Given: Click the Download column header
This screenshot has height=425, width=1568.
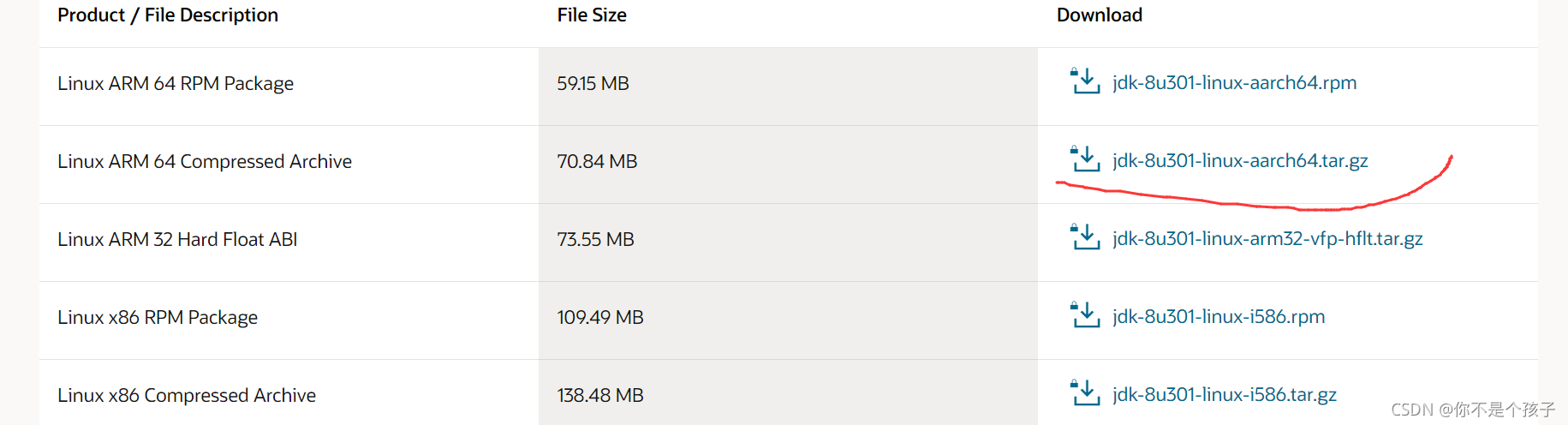Looking at the screenshot, I should (x=1100, y=15).
